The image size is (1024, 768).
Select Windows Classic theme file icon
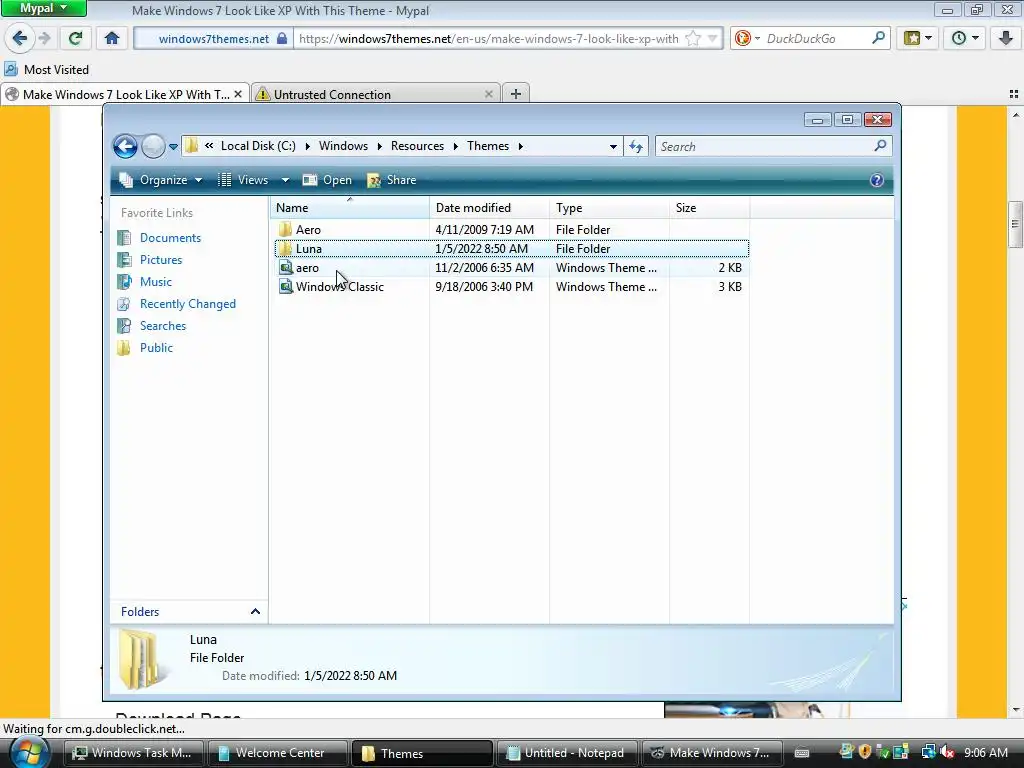285,287
